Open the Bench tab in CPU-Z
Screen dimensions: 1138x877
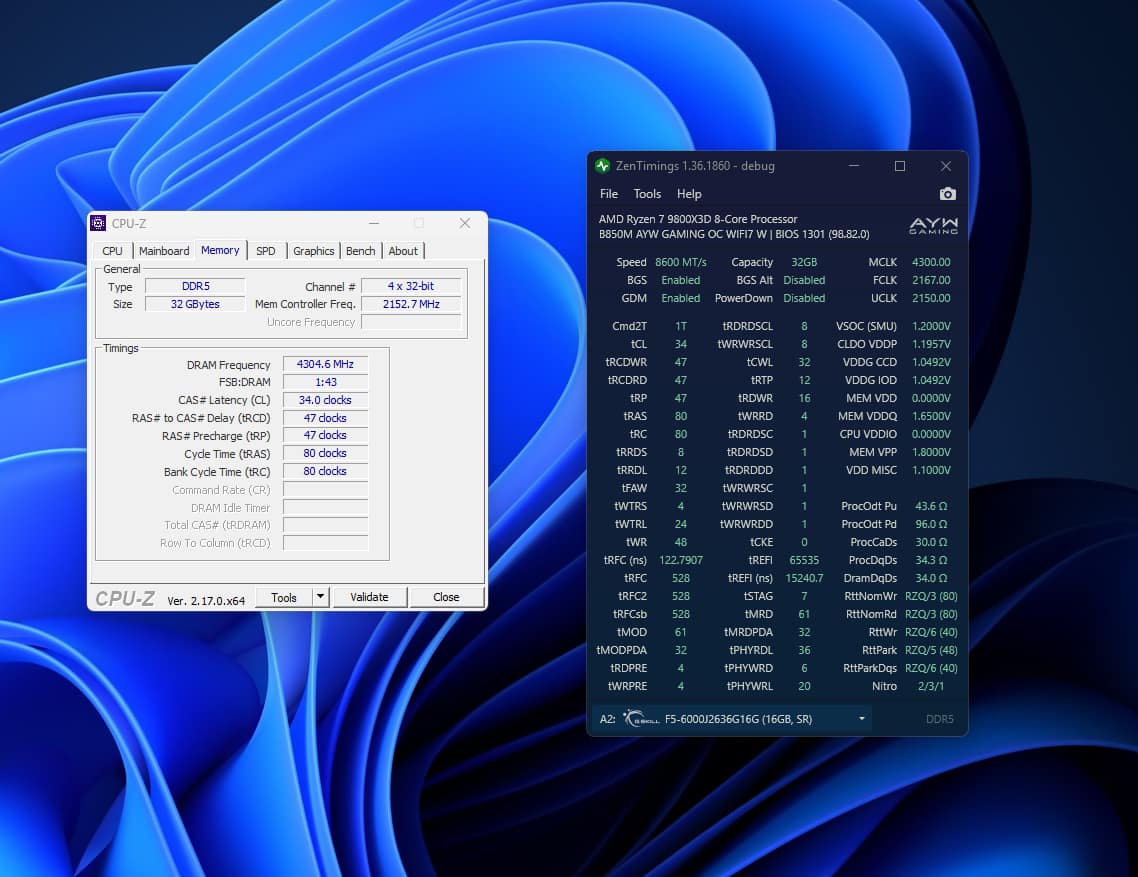point(360,251)
